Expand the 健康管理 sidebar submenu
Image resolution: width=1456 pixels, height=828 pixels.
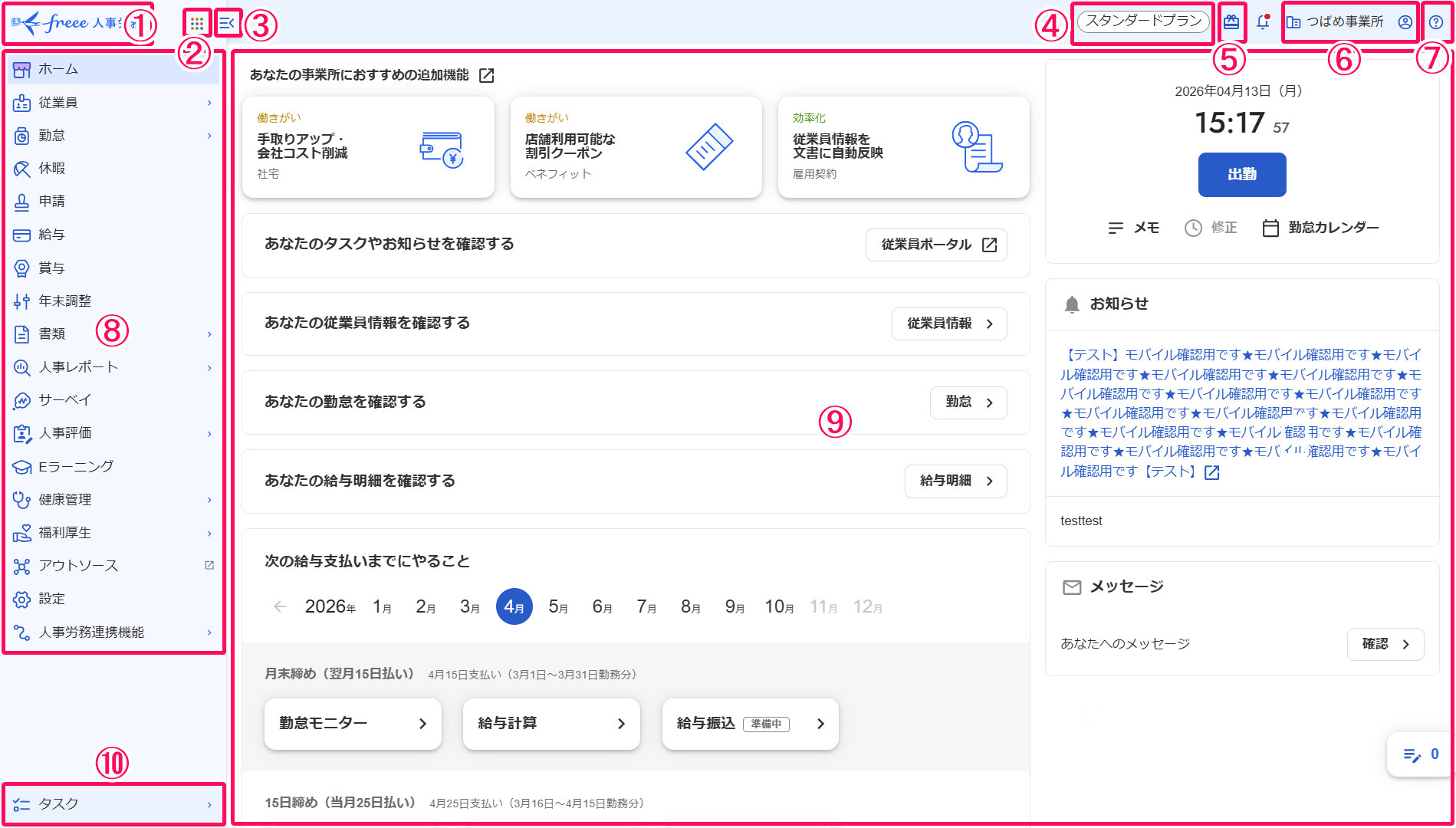209,500
